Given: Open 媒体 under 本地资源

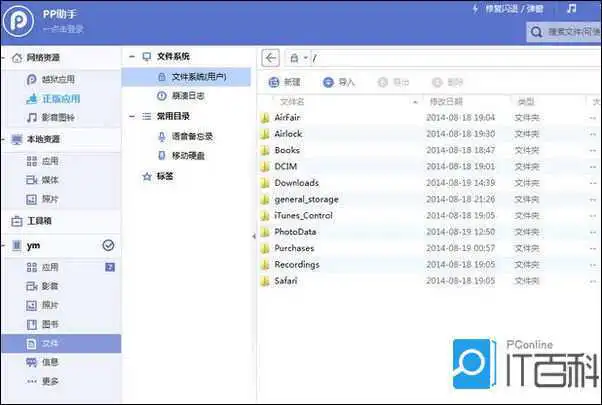Looking at the screenshot, I should [x=50, y=180].
